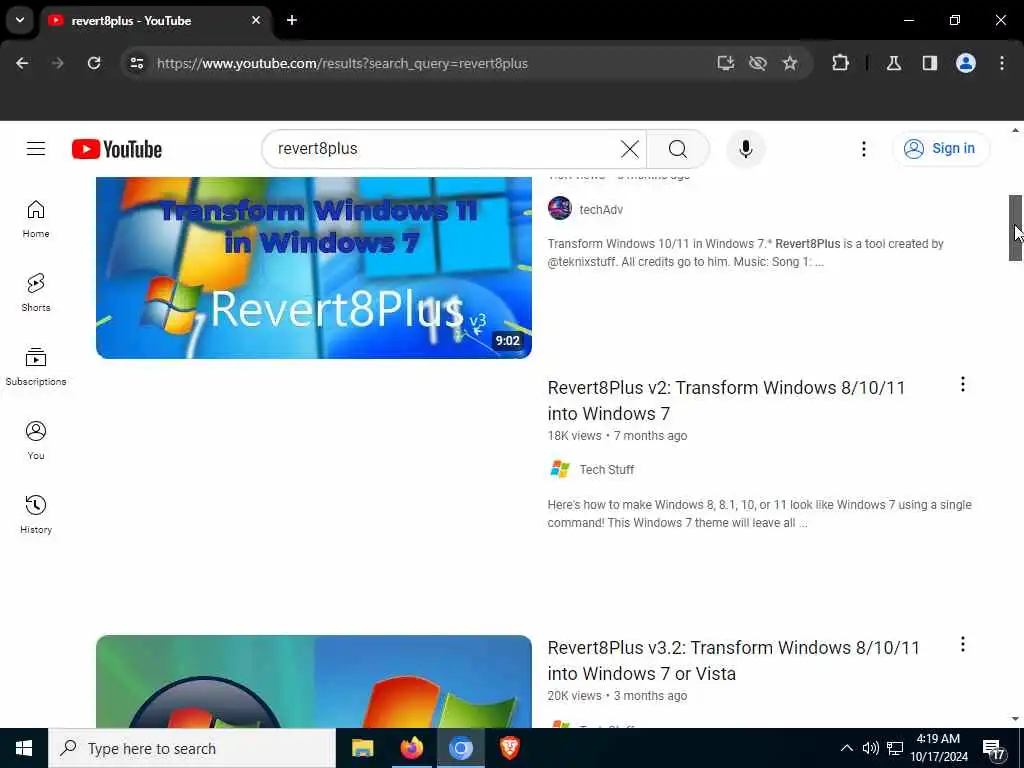Open Brave browser from taskbar
The width and height of the screenshot is (1024, 768).
tap(509, 748)
